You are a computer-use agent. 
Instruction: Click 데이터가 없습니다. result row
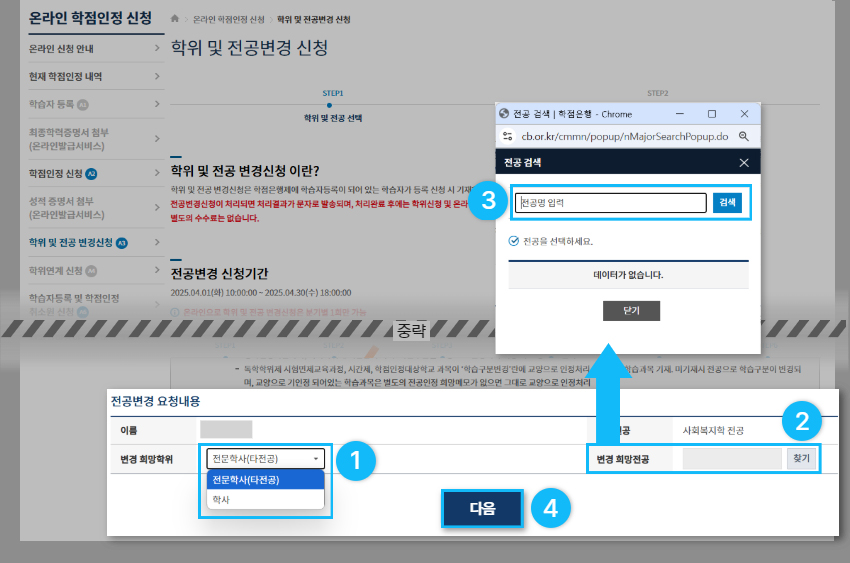click(x=628, y=275)
